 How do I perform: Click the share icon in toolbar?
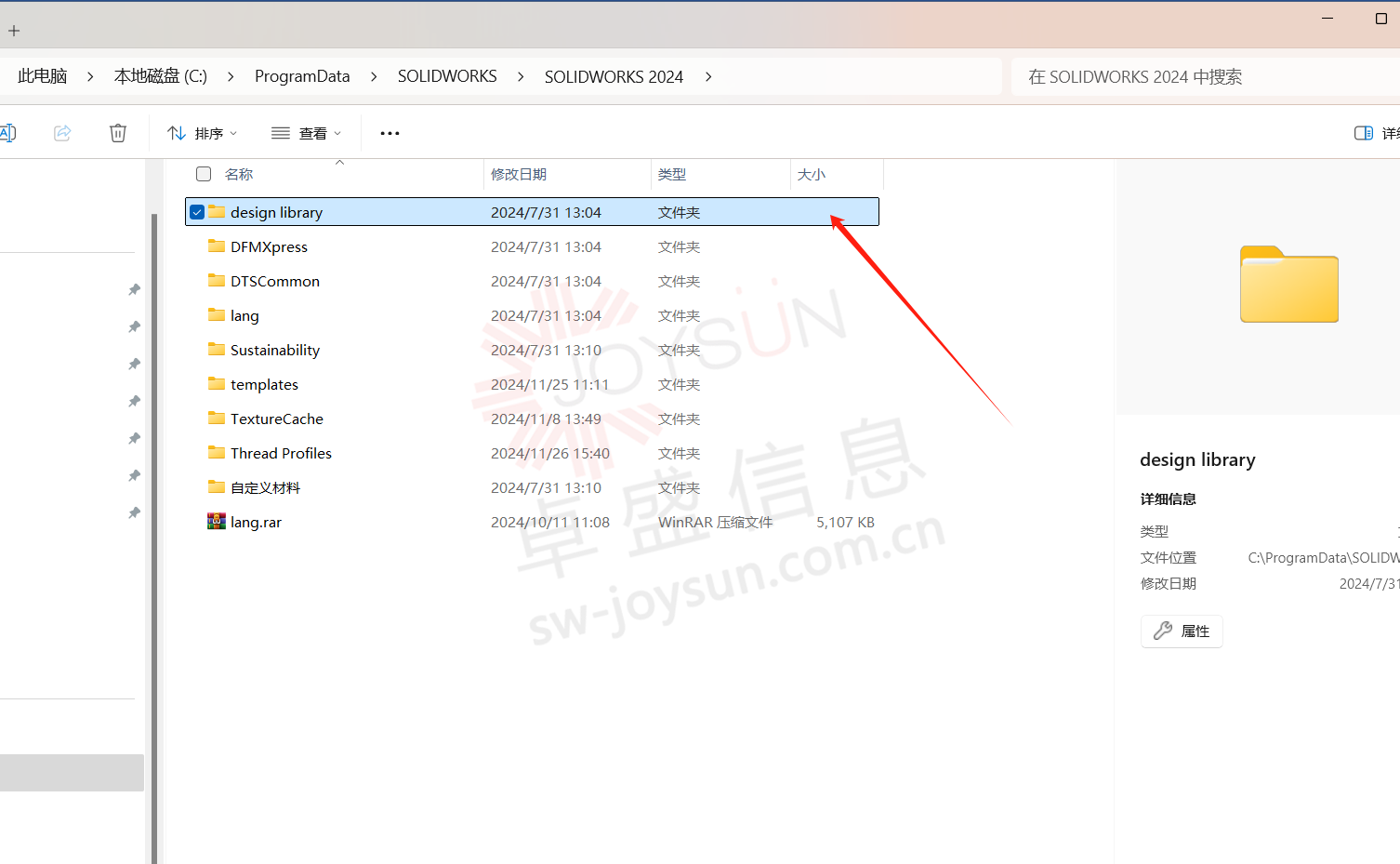tap(62, 133)
